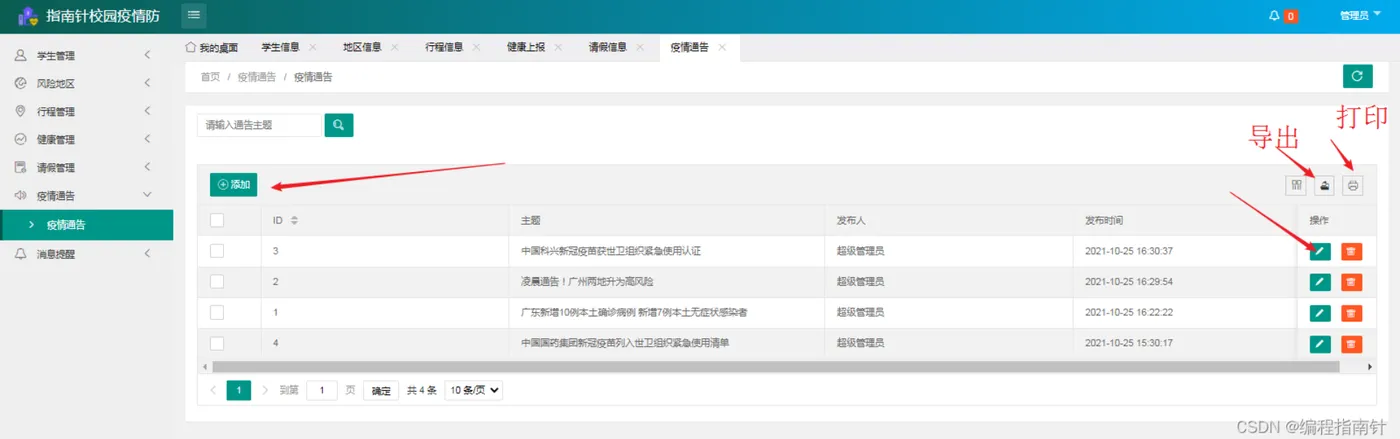
Task: Delete the row with ID 4
Action: point(1351,344)
